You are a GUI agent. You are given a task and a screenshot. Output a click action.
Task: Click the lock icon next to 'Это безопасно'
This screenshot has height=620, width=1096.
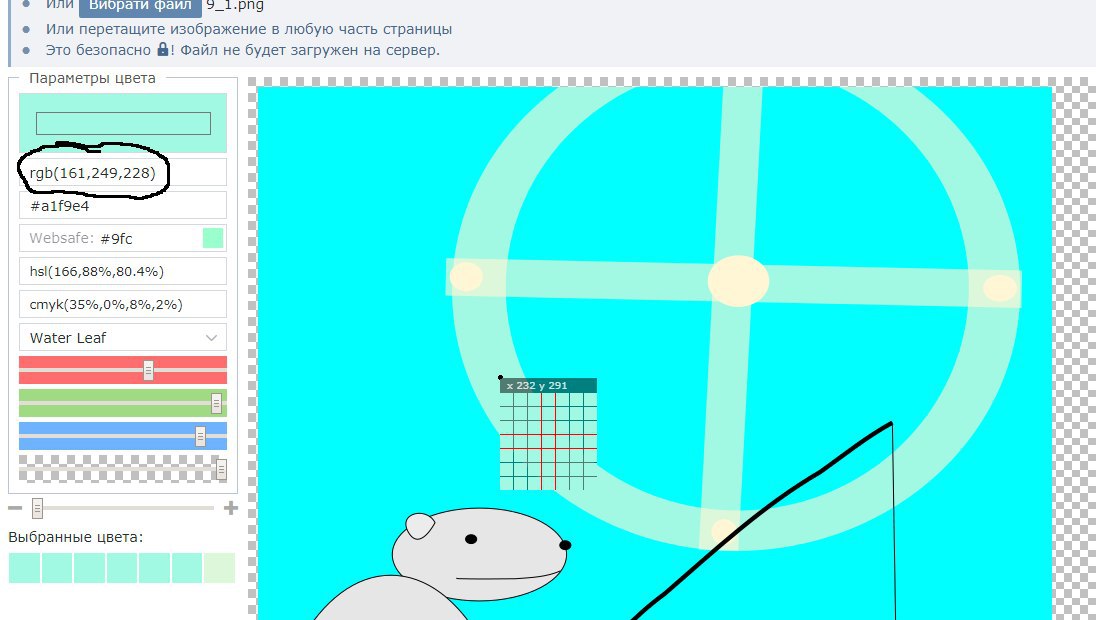click(162, 49)
